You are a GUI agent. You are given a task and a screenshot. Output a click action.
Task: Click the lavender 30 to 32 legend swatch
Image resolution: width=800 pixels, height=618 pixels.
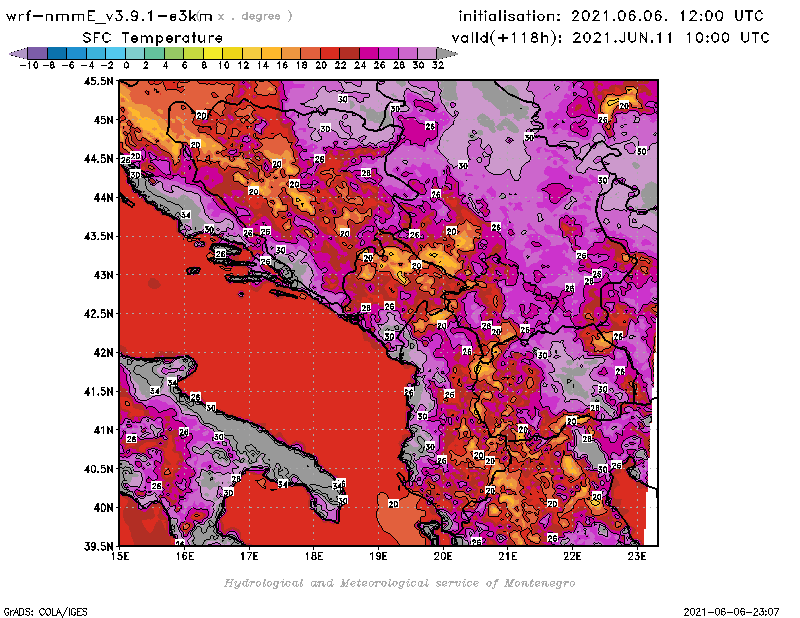[427, 53]
